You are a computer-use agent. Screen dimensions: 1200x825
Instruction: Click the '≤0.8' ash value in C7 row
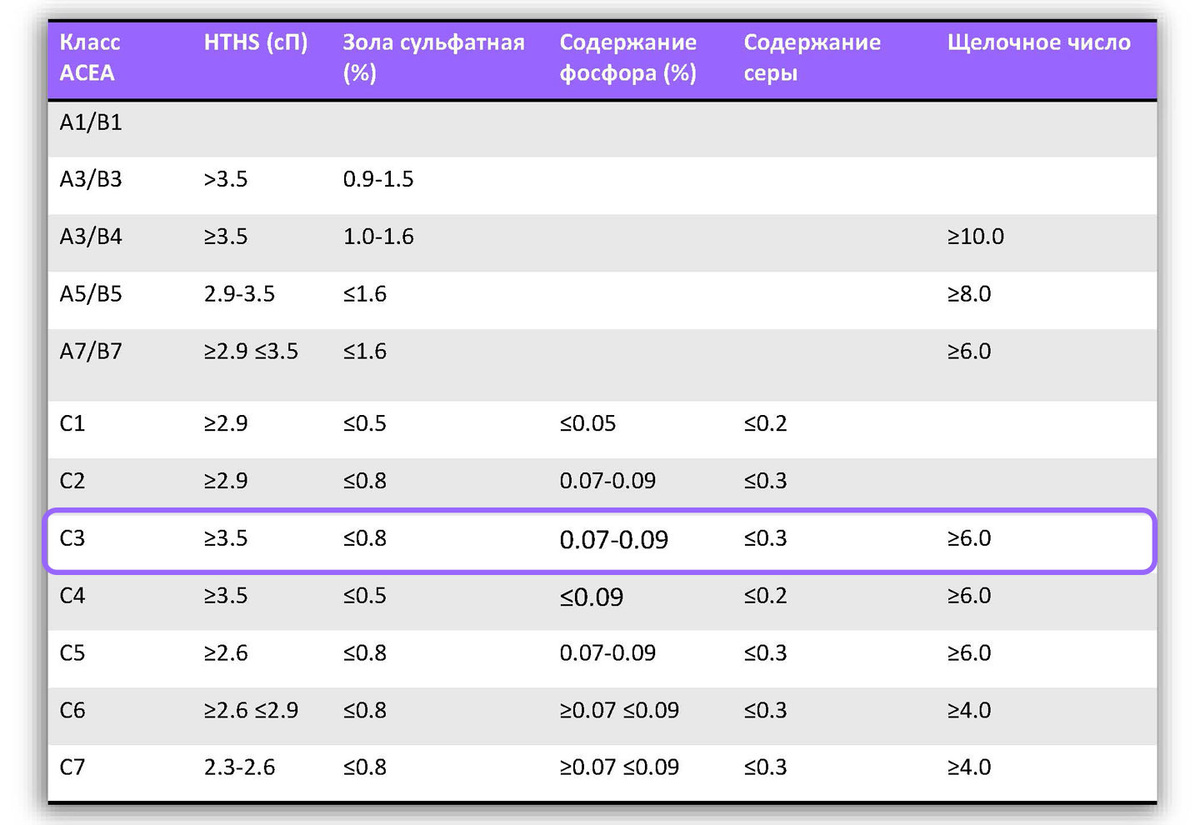(x=364, y=767)
